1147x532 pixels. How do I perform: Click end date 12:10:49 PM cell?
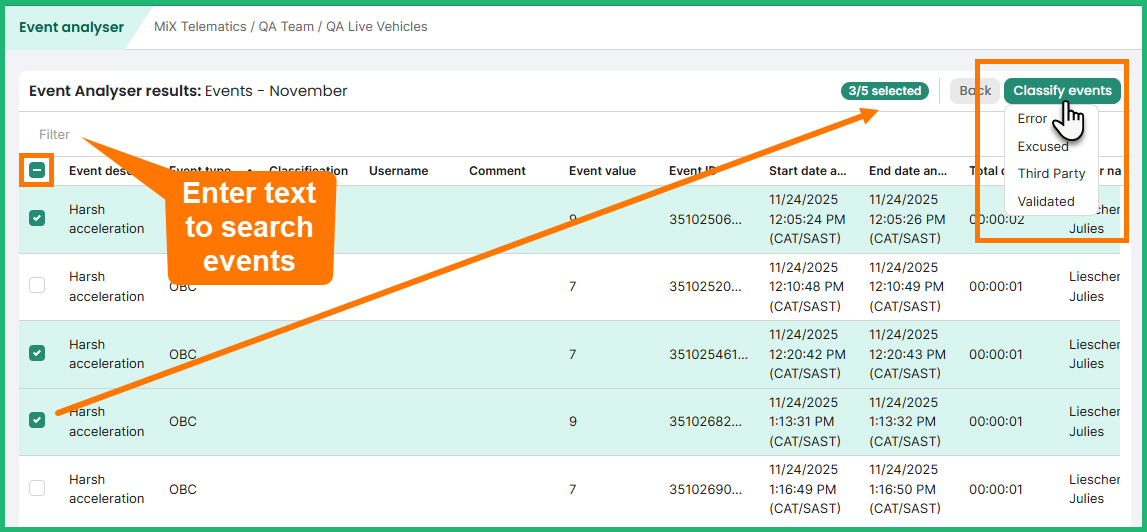coord(908,286)
